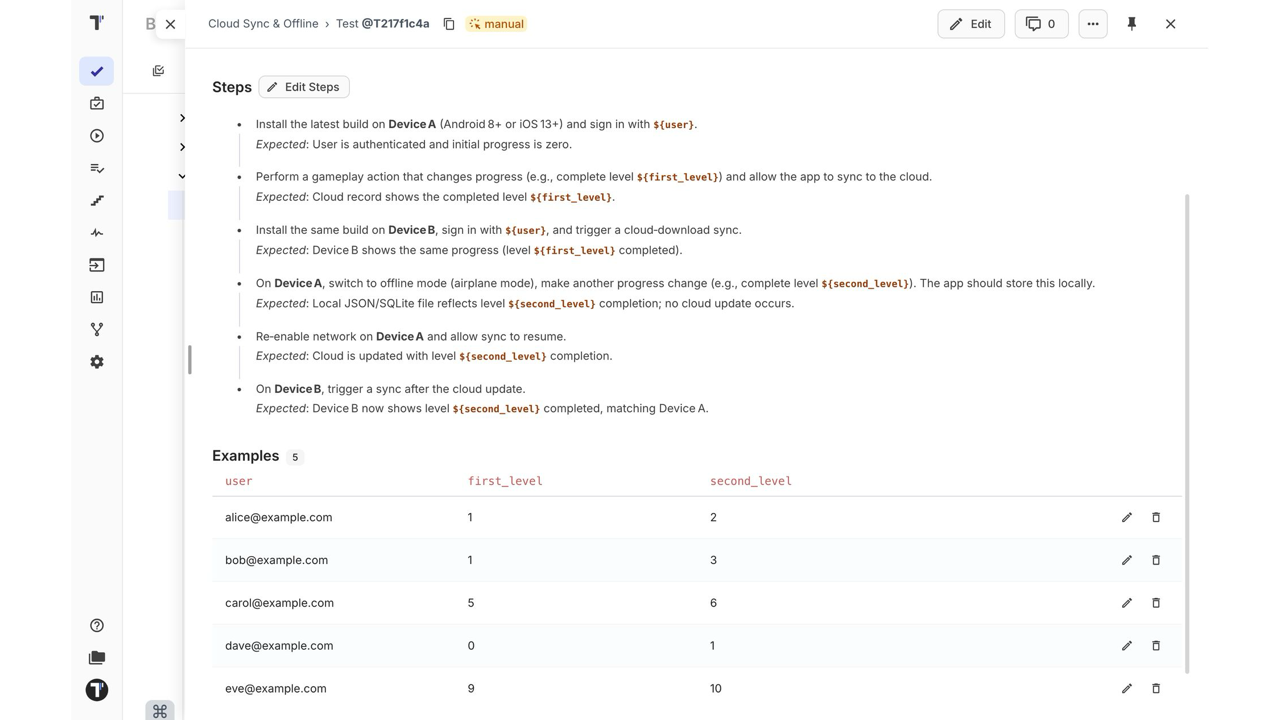This screenshot has height=720, width=1280.
Task: Open the Plans checklist sidebar icon
Action: click(97, 168)
